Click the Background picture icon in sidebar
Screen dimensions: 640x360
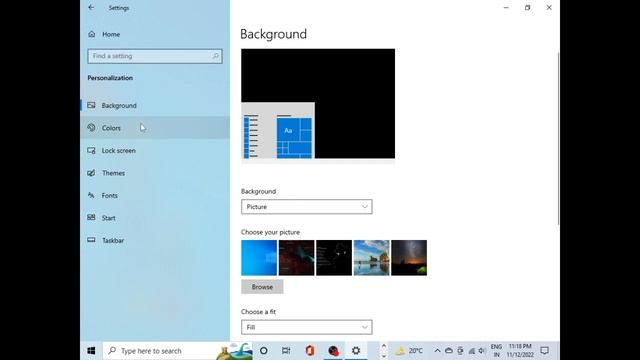pyautogui.click(x=91, y=105)
